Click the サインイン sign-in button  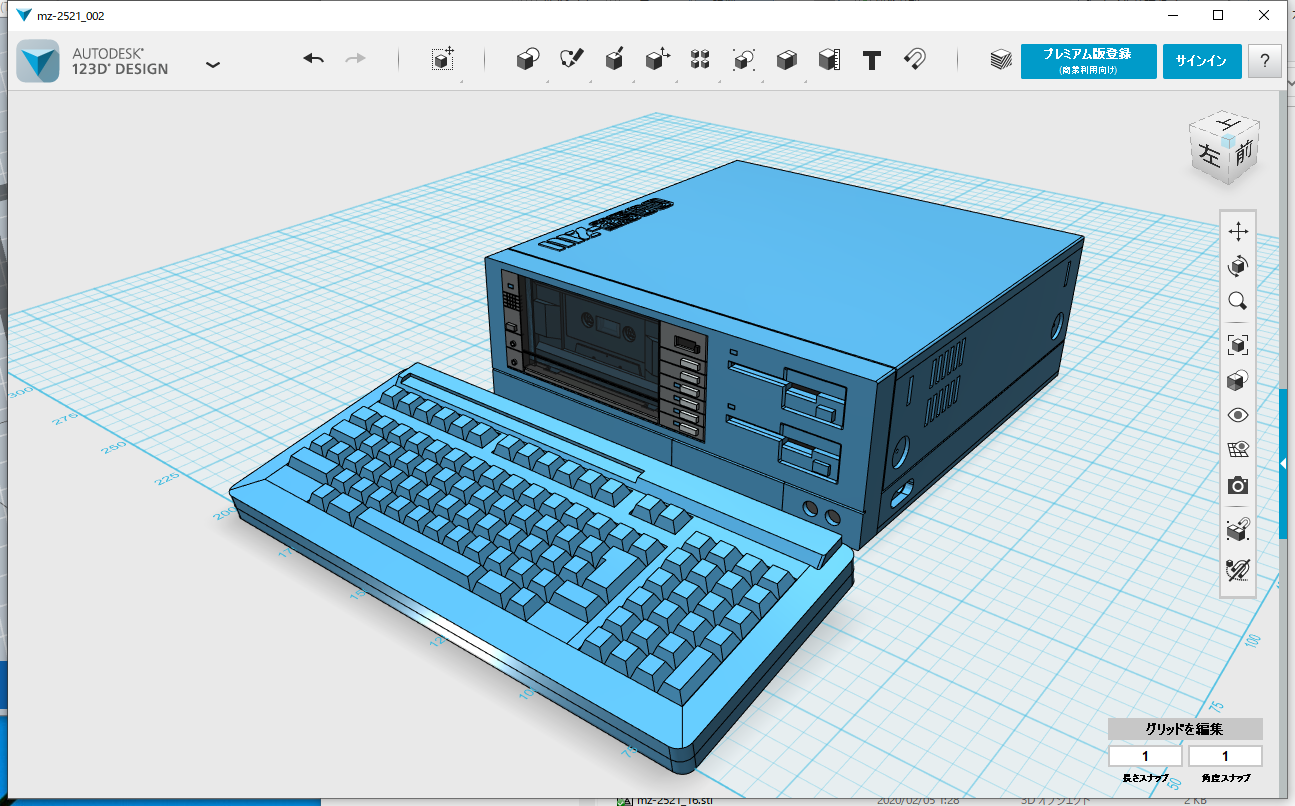[x=1201, y=60]
